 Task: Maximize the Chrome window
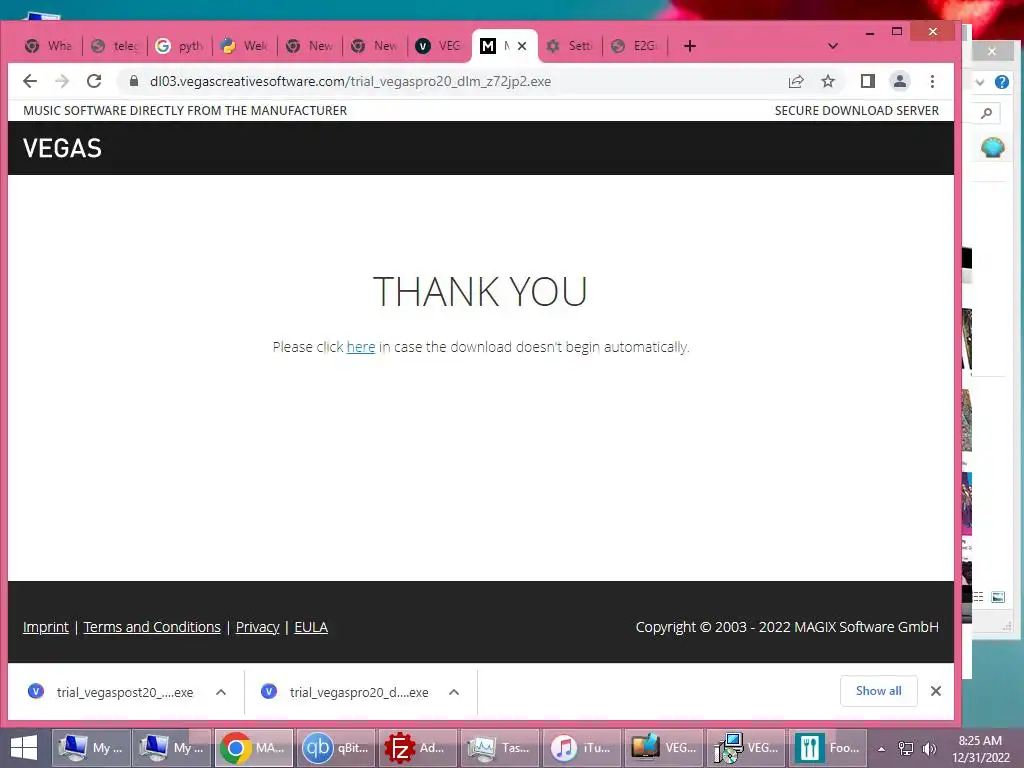(x=897, y=31)
